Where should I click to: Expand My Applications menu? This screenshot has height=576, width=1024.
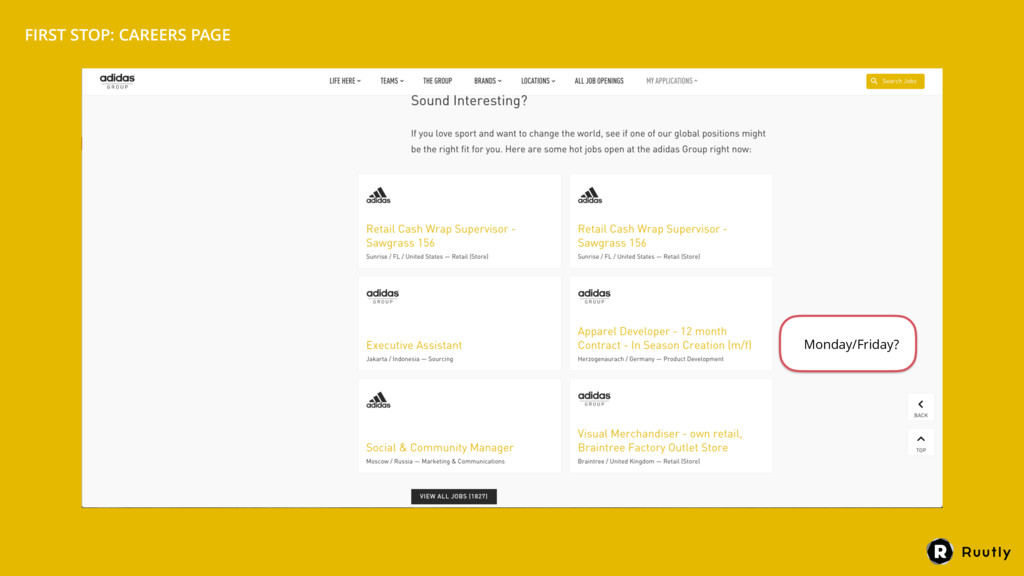tap(672, 81)
